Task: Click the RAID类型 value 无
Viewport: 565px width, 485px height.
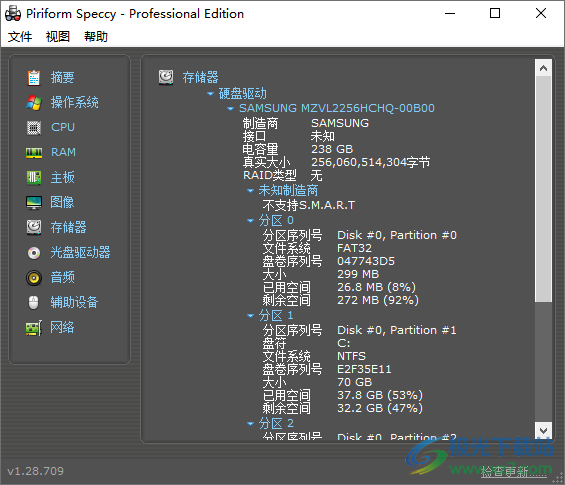Action: point(317,175)
